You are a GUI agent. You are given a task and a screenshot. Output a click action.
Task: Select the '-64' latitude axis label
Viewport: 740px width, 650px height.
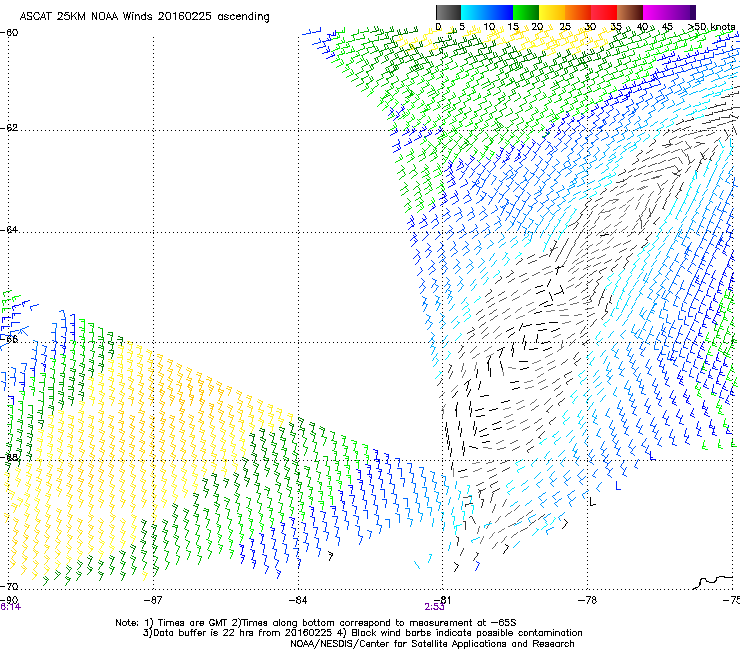9,230
